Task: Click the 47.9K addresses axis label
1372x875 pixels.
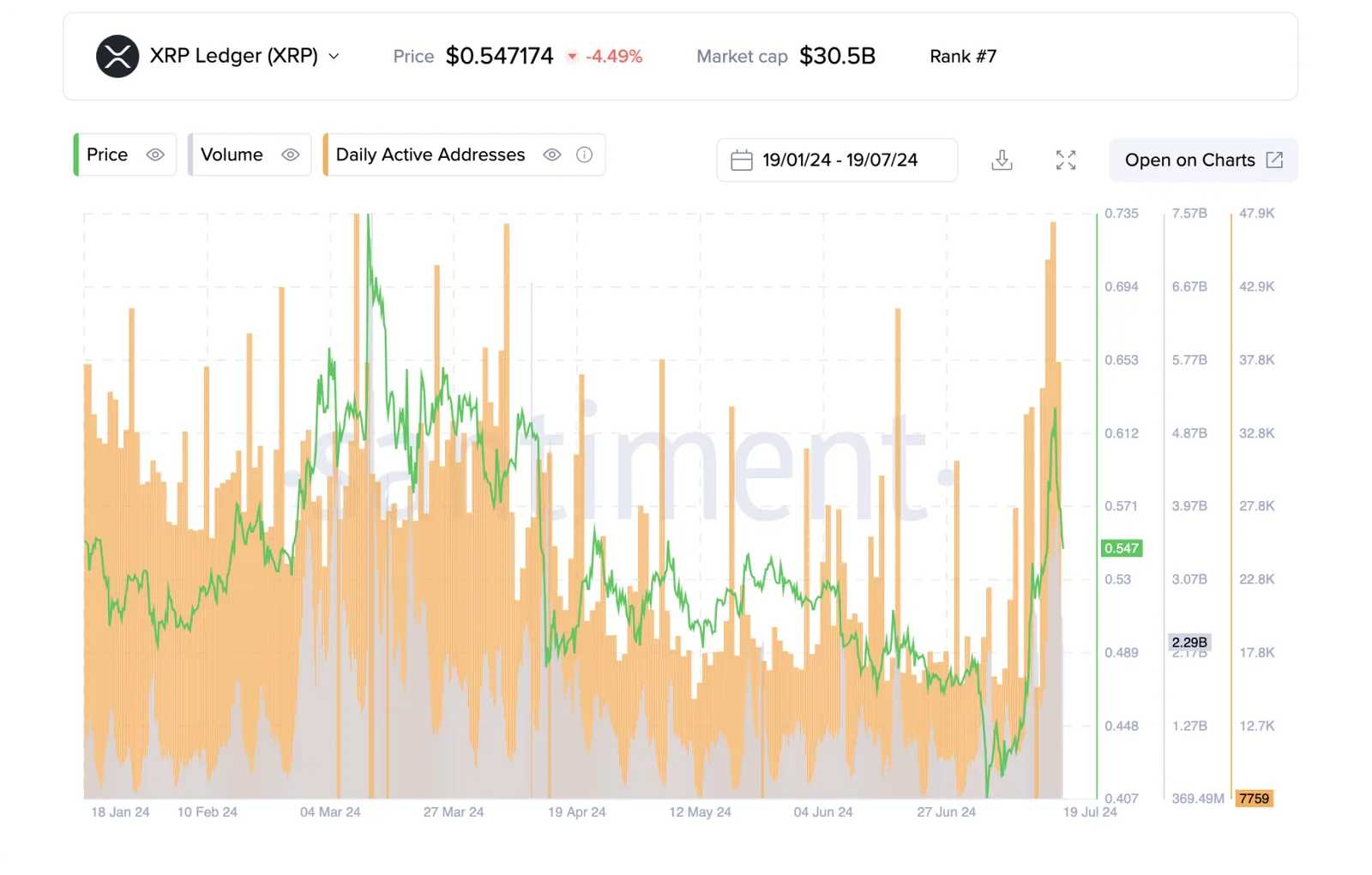Action: [1257, 214]
